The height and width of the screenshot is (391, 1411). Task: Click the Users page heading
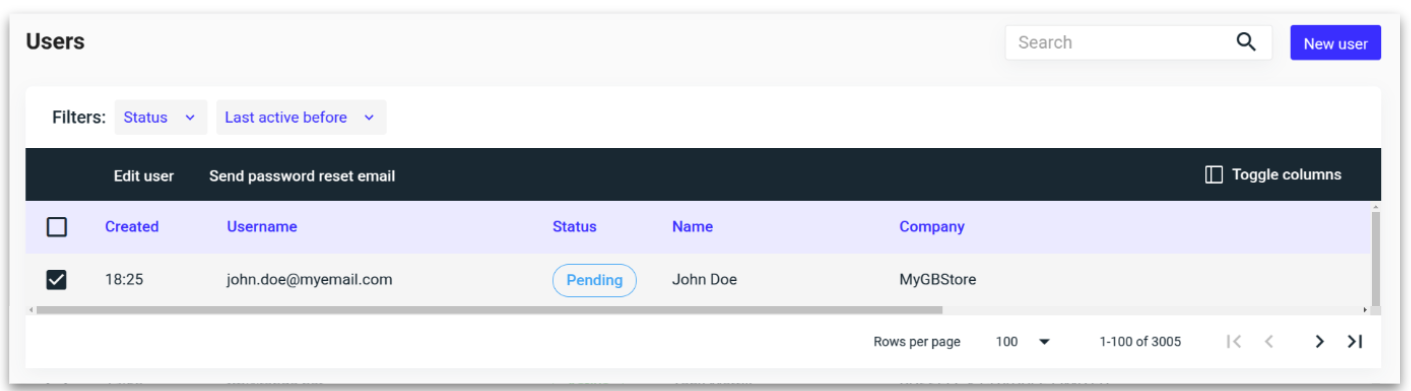(55, 42)
